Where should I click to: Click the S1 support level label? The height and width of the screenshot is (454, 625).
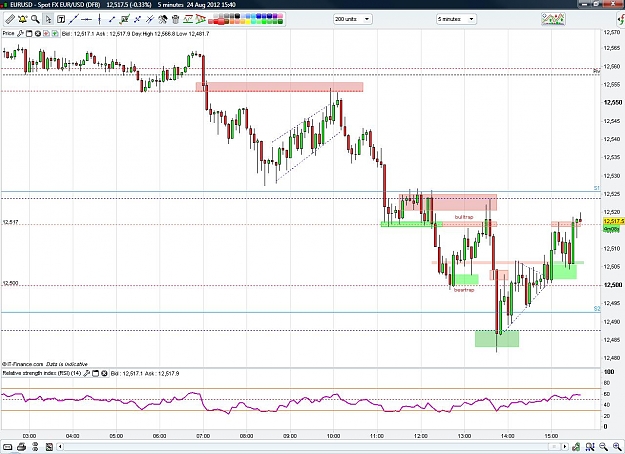pos(596,188)
